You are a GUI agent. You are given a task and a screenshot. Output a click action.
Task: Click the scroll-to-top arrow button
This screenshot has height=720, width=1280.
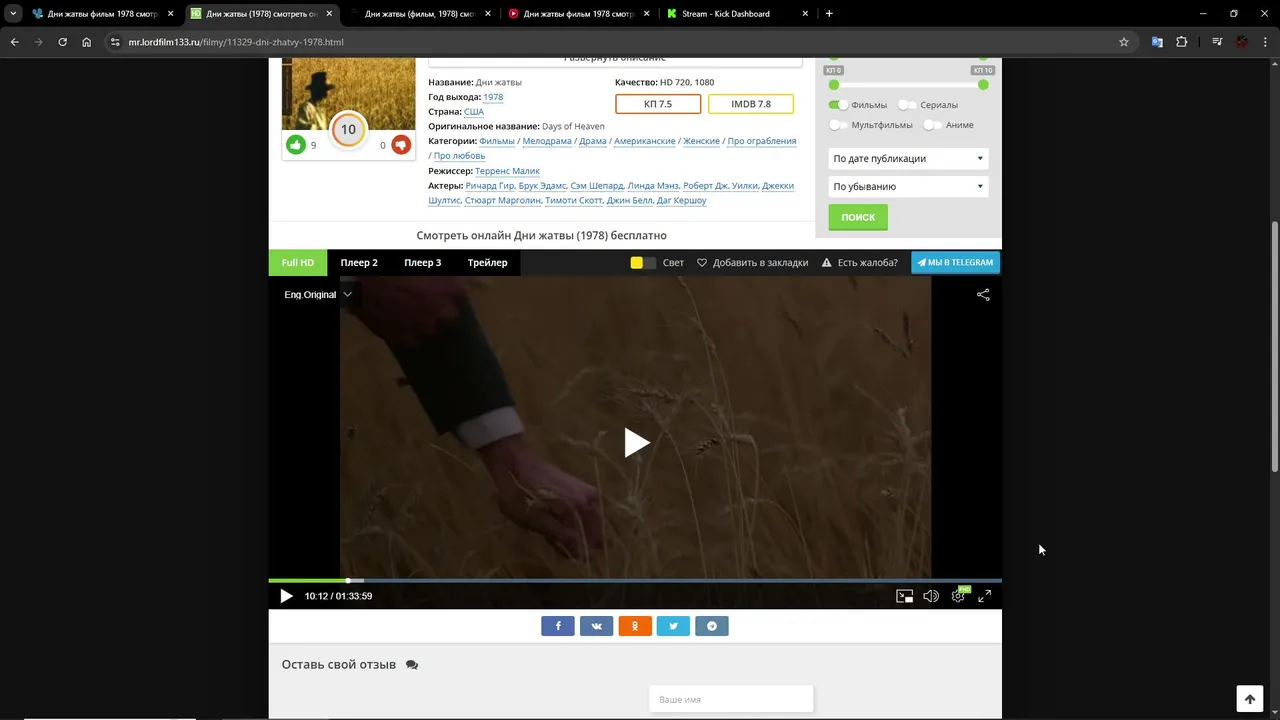coord(1250,699)
